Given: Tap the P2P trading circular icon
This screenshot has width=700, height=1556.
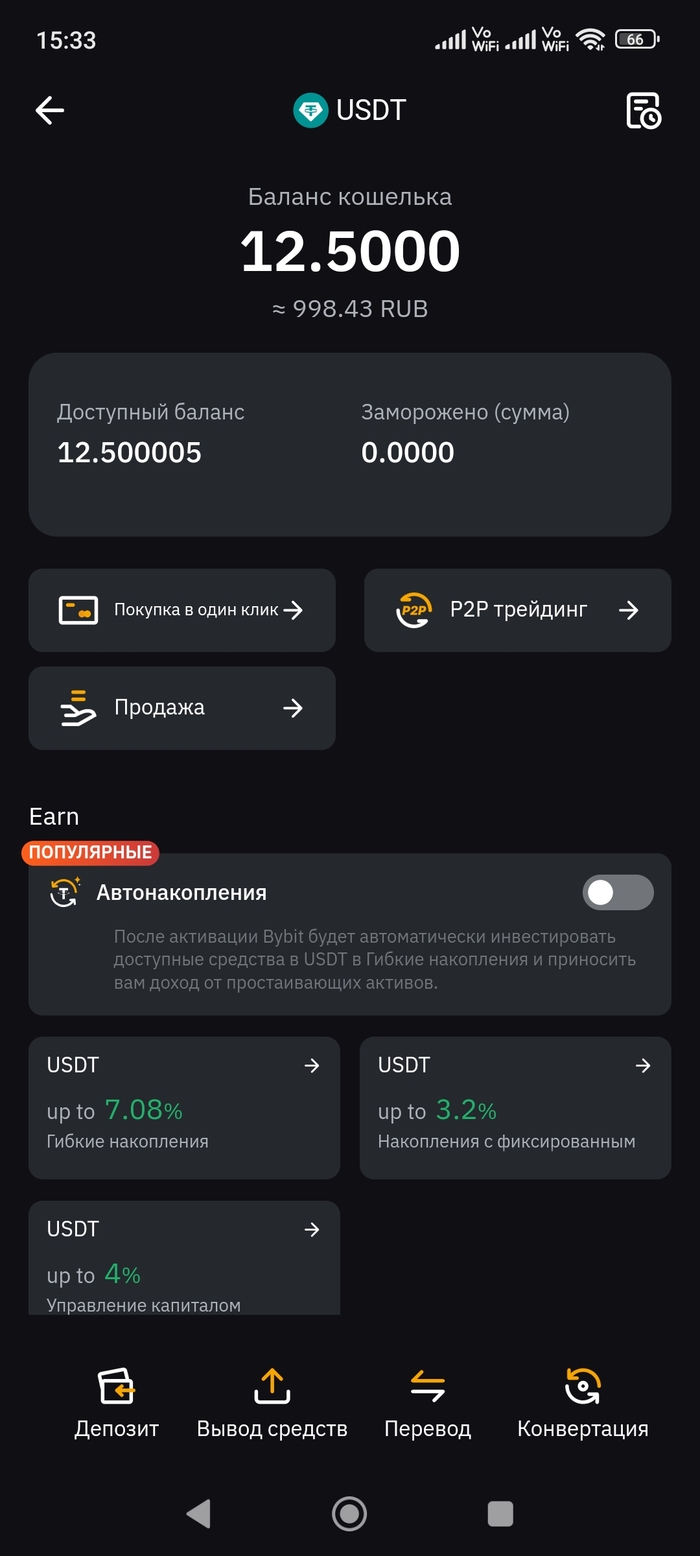Looking at the screenshot, I should pyautogui.click(x=414, y=610).
